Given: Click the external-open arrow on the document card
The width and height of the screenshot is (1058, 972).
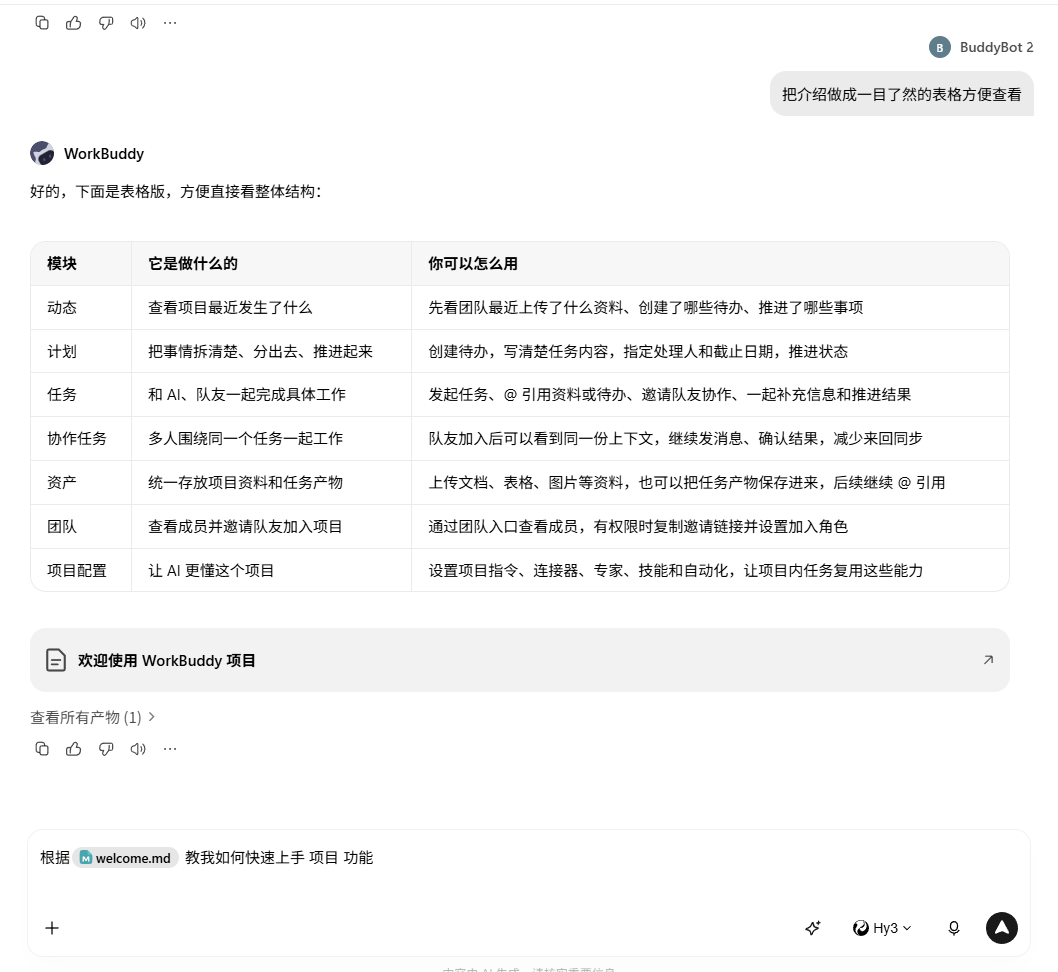Looking at the screenshot, I should pyautogui.click(x=989, y=660).
